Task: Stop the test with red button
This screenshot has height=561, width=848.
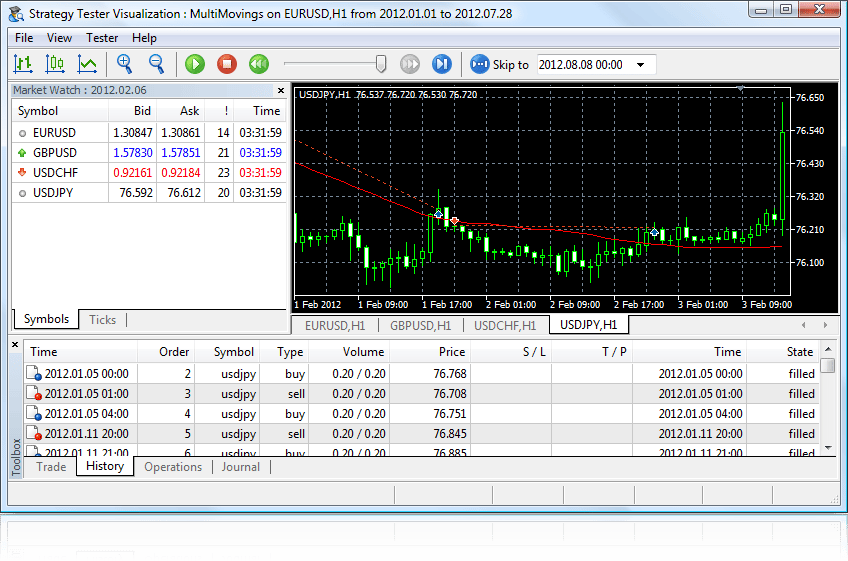Action: [227, 64]
